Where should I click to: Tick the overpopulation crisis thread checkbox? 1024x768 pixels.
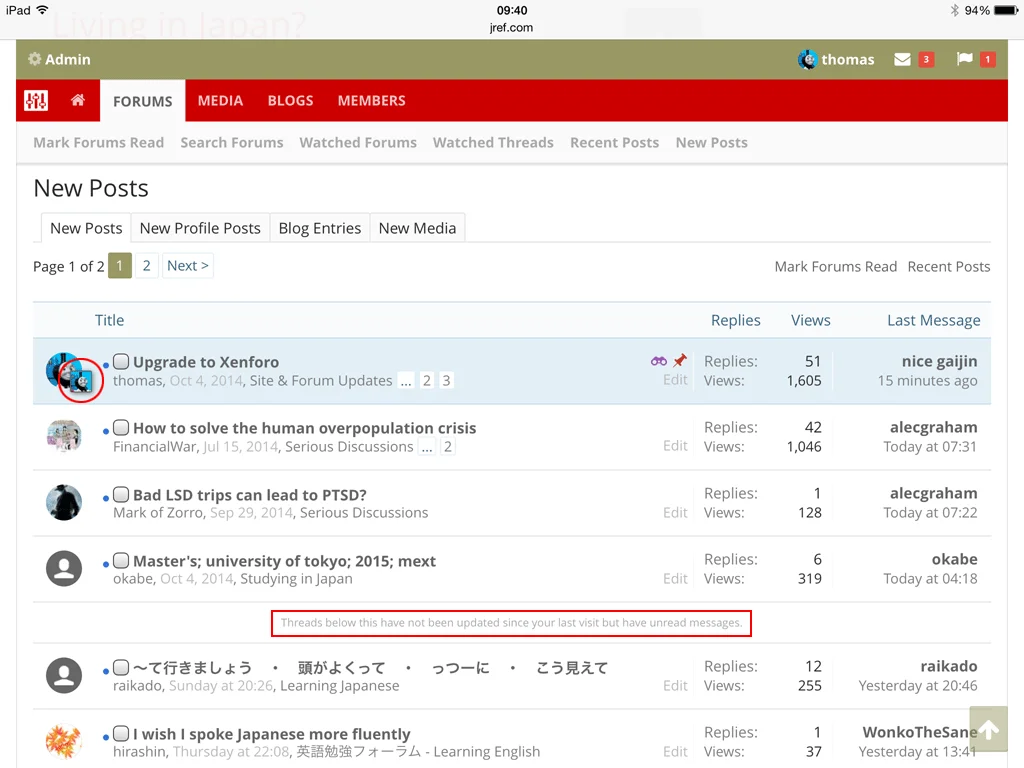pos(121,427)
